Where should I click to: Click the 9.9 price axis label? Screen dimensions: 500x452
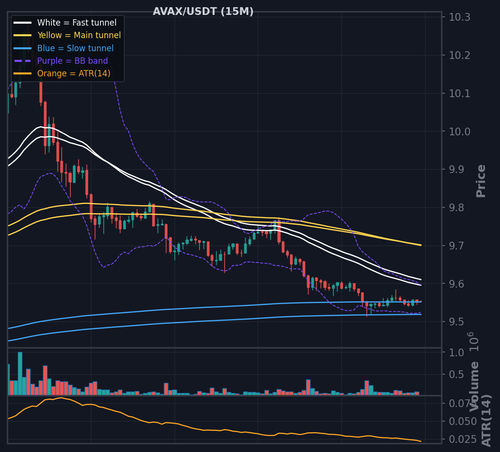coord(457,170)
